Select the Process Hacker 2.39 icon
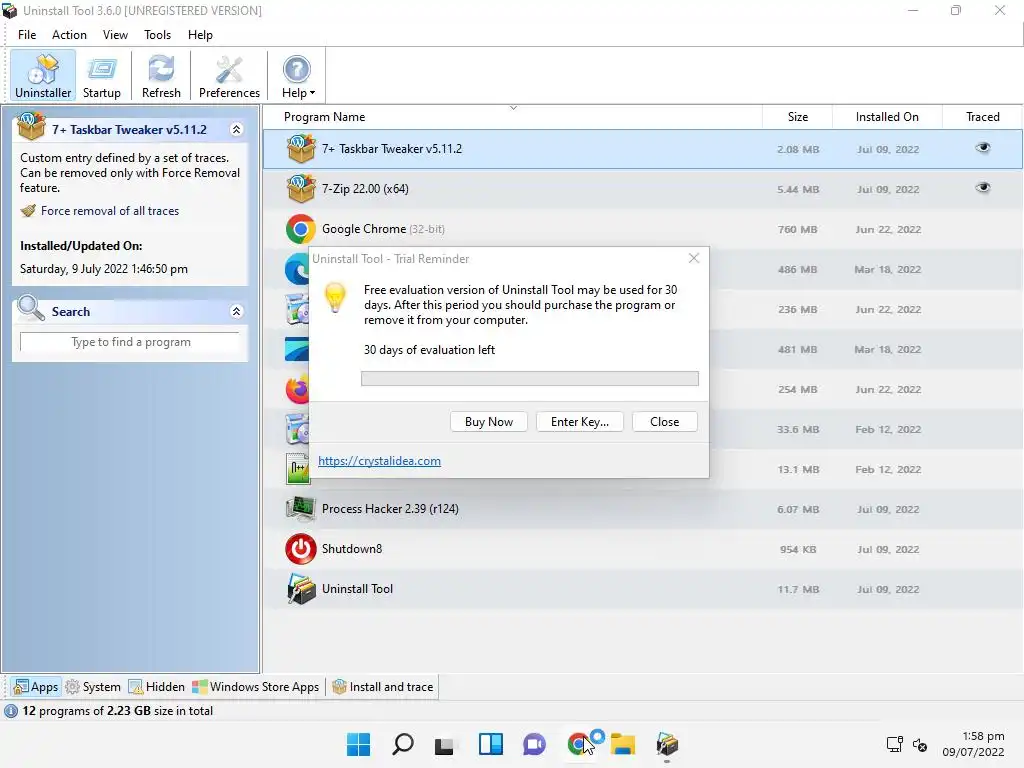Viewport: 1024px width, 768px height. click(301, 509)
